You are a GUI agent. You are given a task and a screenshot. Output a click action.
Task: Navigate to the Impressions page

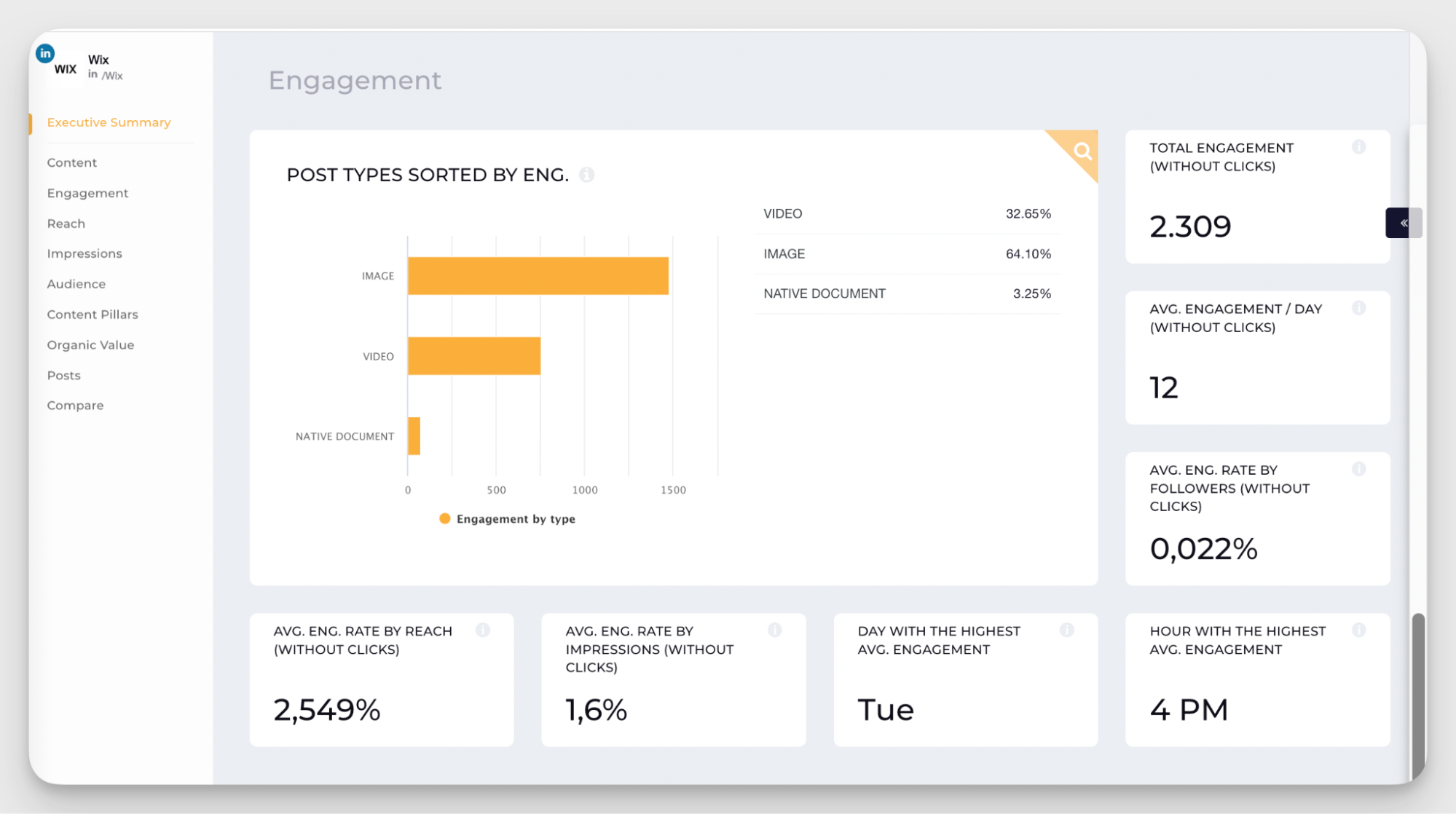pyautogui.click(x=84, y=253)
